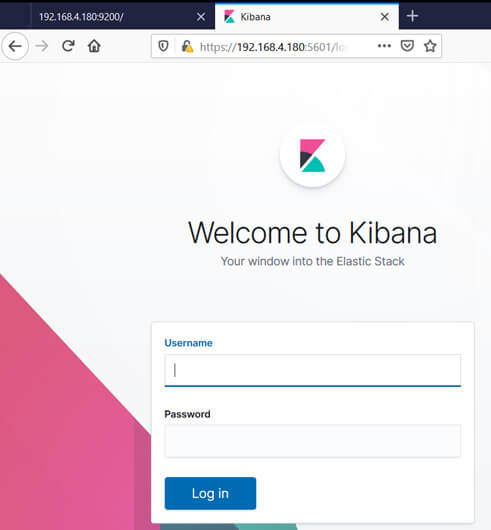Open the page actions three-dots menu
491x530 pixels.
384,46
